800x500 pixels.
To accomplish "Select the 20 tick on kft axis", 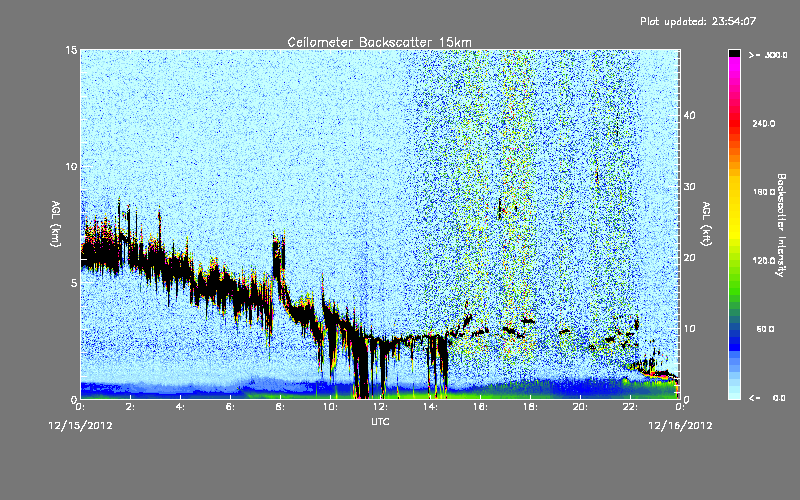I will 689,258.
